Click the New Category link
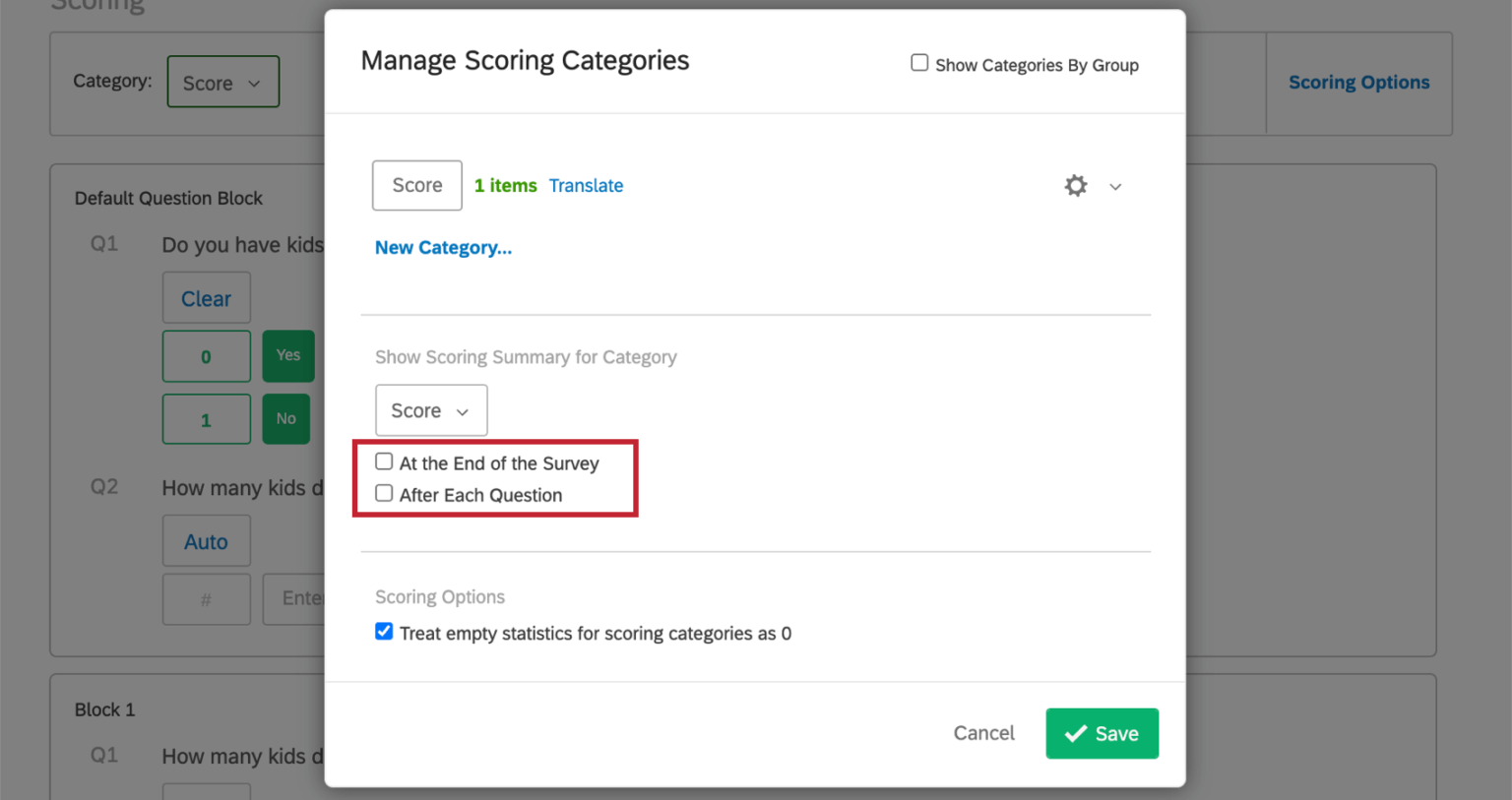1512x800 pixels. [443, 247]
